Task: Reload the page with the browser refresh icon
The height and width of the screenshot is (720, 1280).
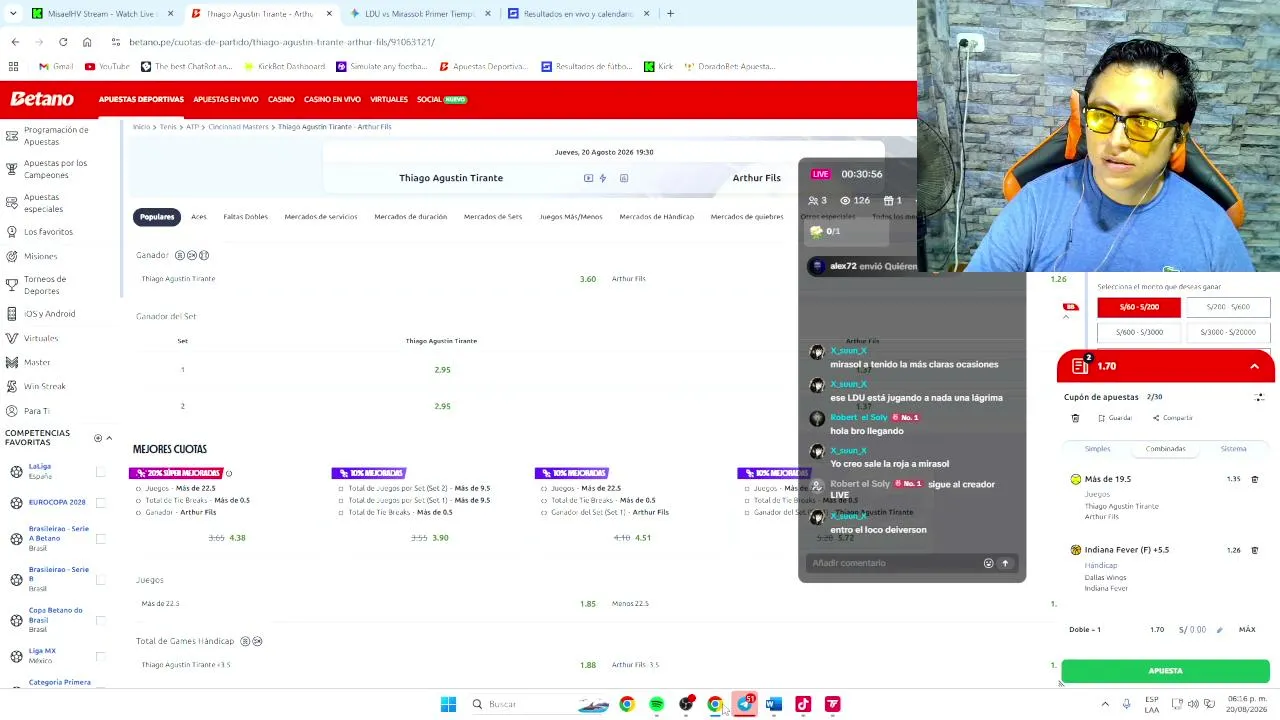Action: pos(63,42)
